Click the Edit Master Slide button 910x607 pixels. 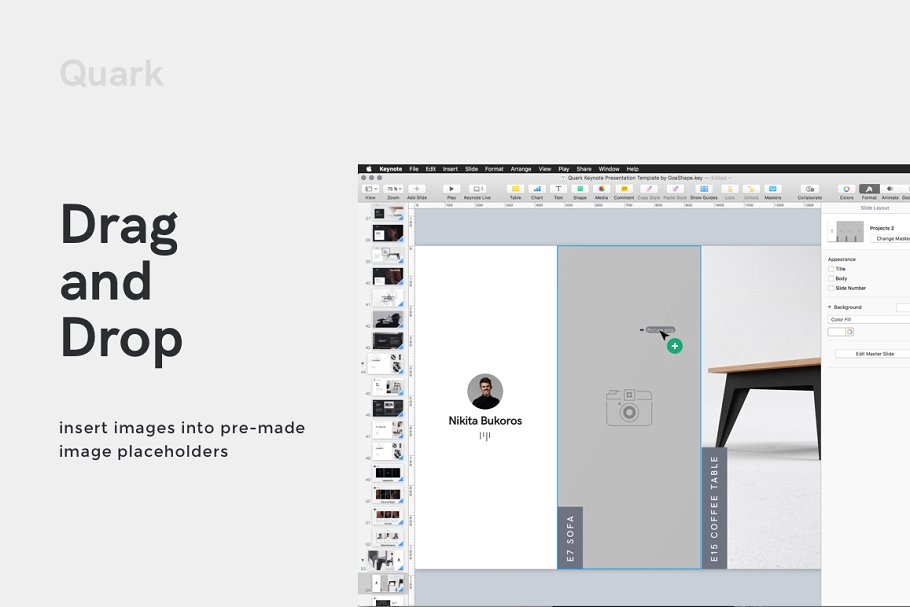[875, 353]
